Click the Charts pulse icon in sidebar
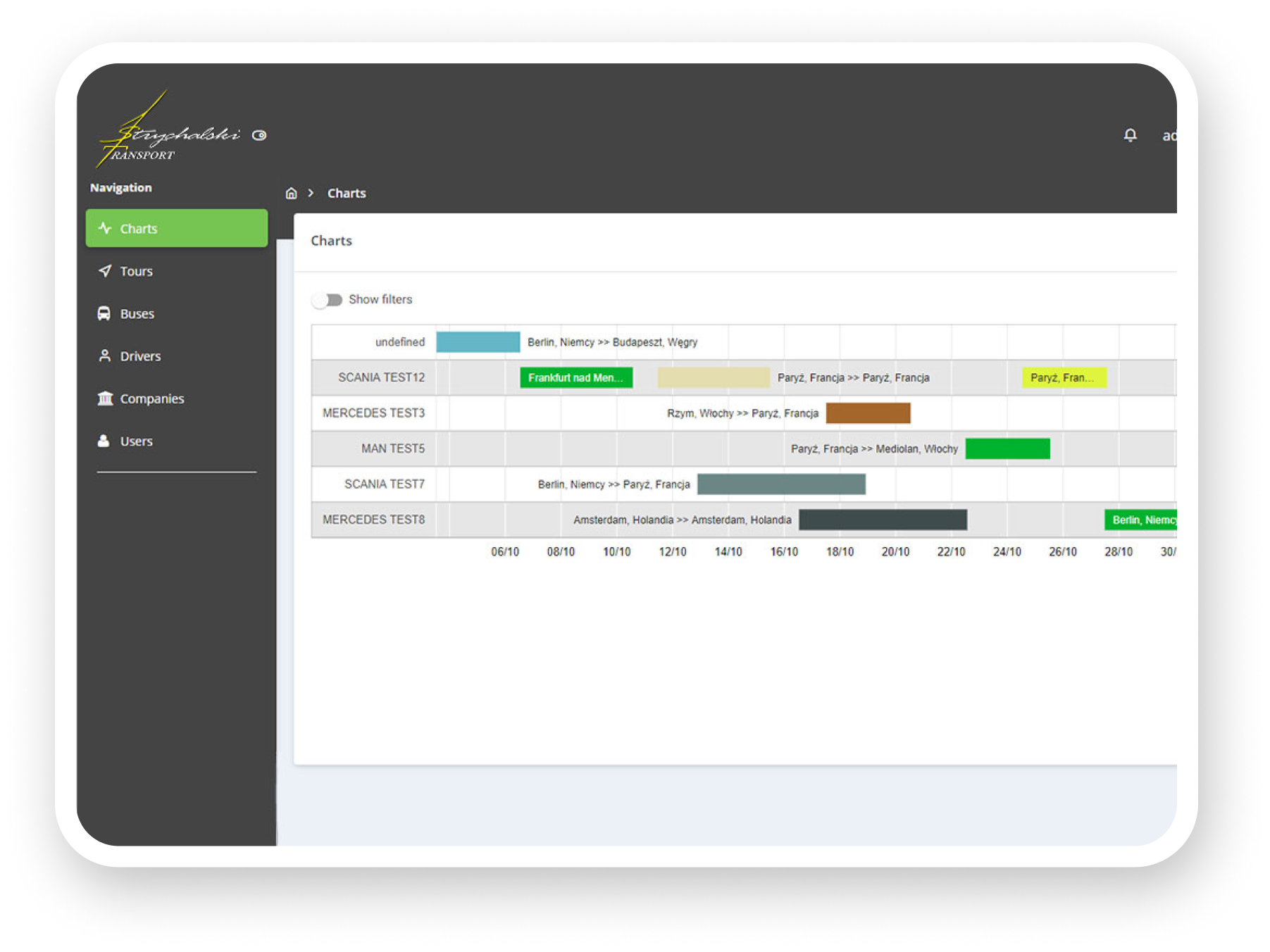The height and width of the screenshot is (952, 1270). 105,228
